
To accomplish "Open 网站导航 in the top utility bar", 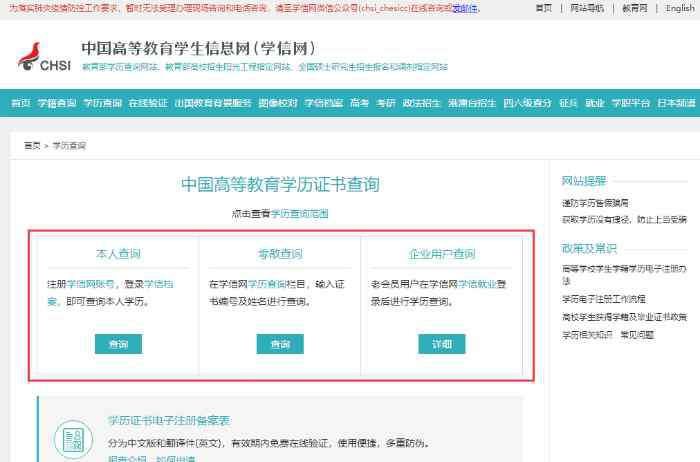I will [587, 8].
